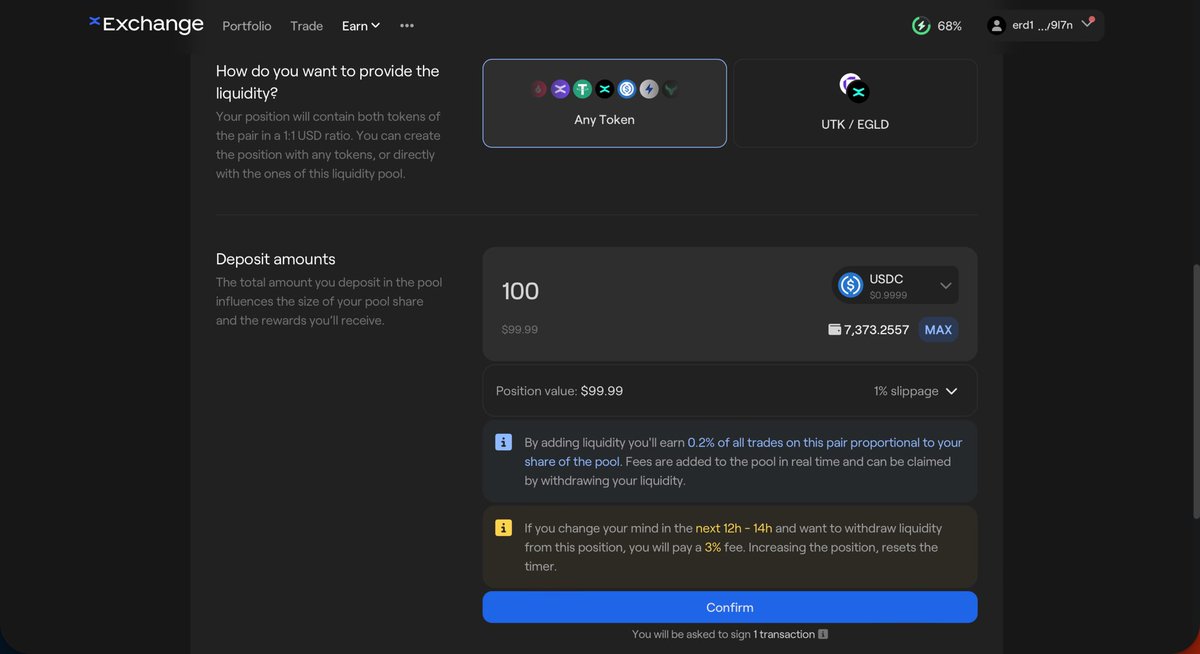Open the erd1 wallet account dropdown
The width and height of the screenshot is (1200, 654).
(x=1045, y=26)
